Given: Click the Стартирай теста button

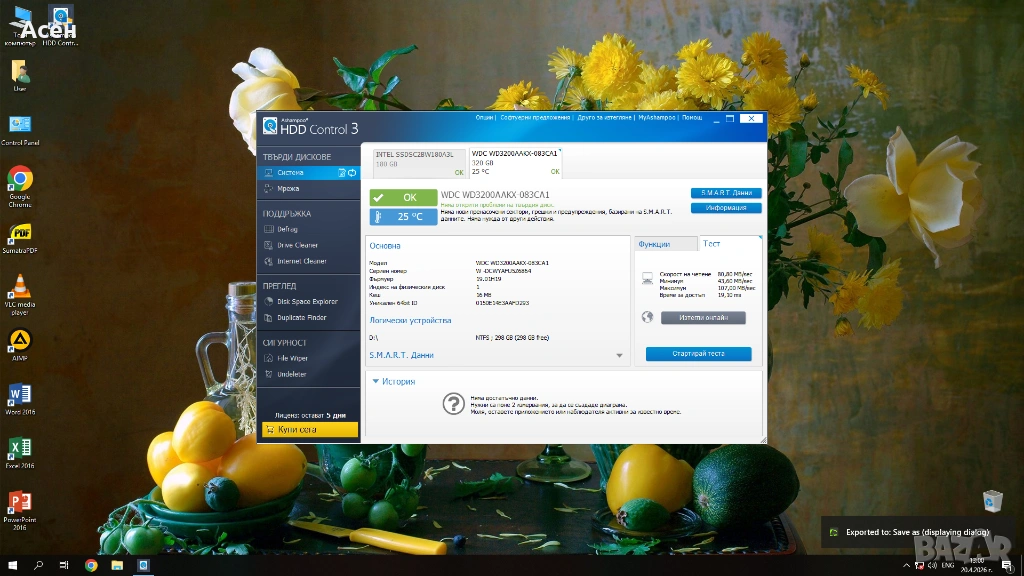Looking at the screenshot, I should (697, 354).
